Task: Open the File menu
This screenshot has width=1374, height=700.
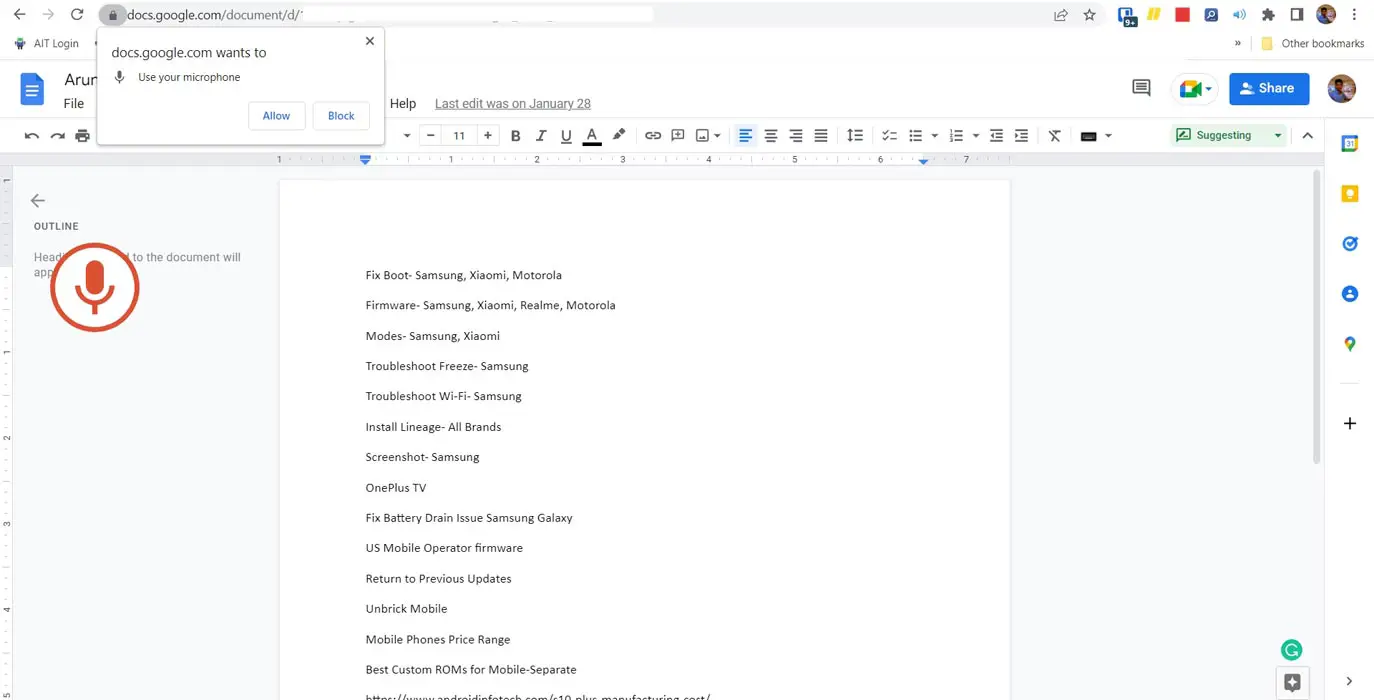Action: (74, 104)
